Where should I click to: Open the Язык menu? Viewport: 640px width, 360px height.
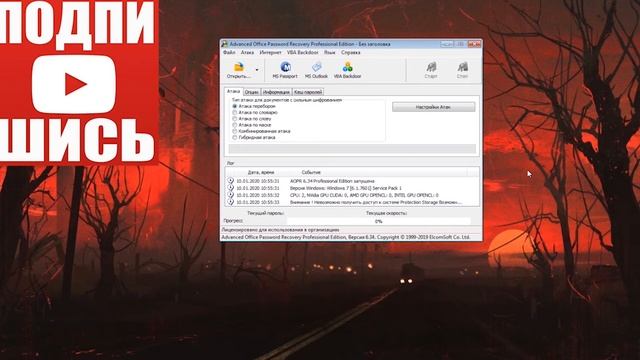tap(329, 53)
